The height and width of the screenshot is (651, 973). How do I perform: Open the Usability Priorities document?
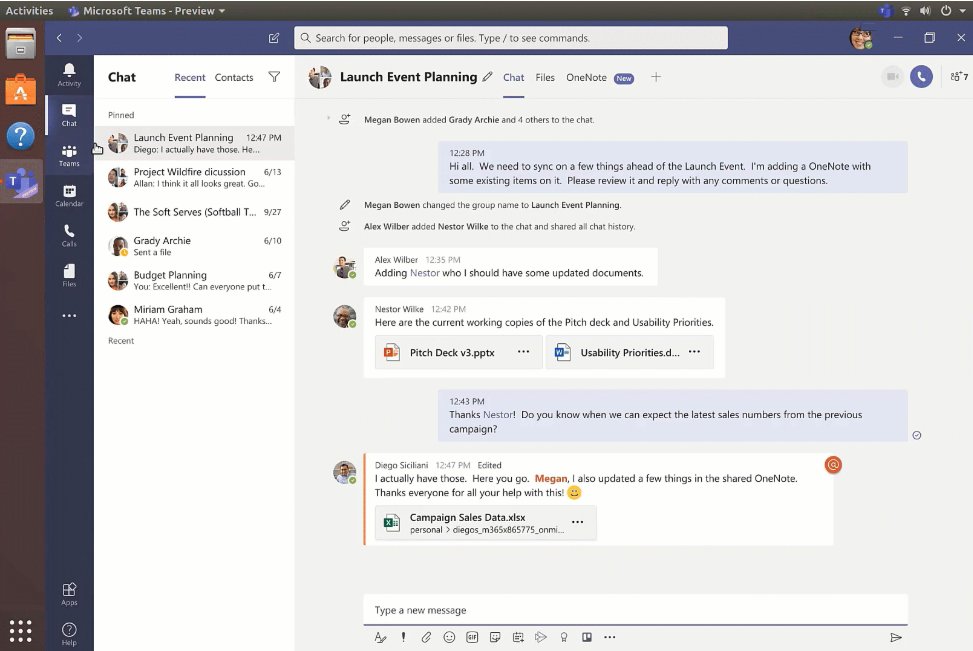coord(629,352)
